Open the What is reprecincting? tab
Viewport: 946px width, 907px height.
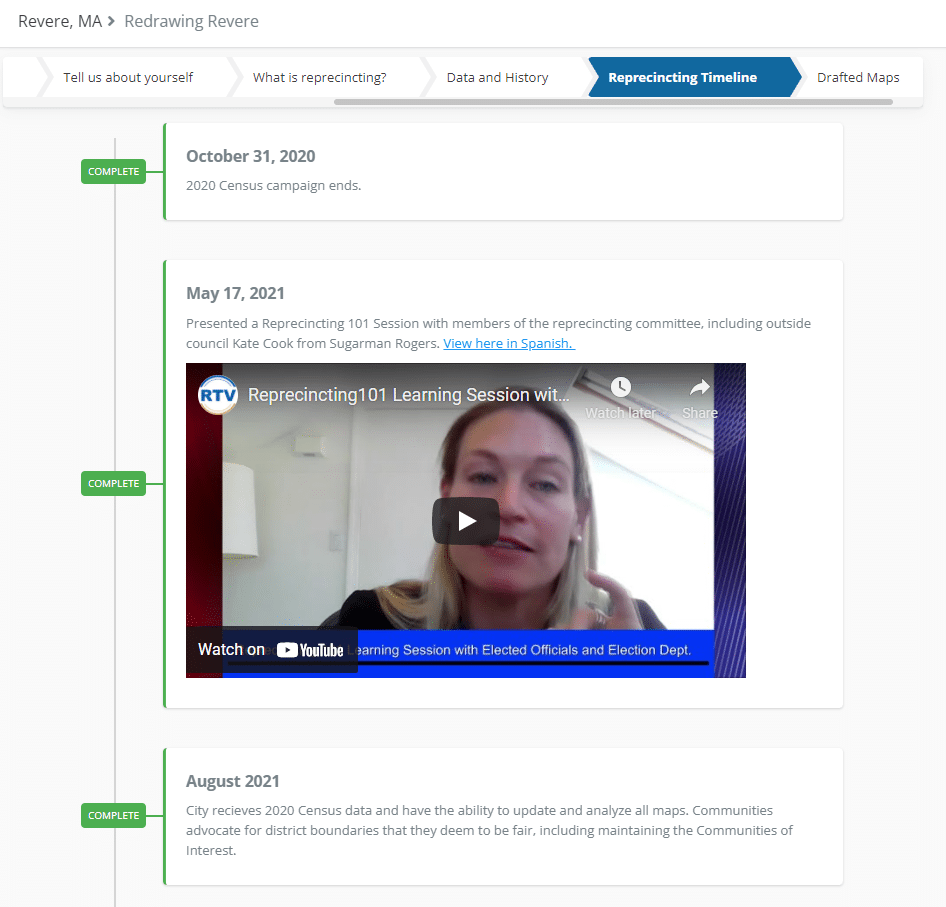pos(319,77)
